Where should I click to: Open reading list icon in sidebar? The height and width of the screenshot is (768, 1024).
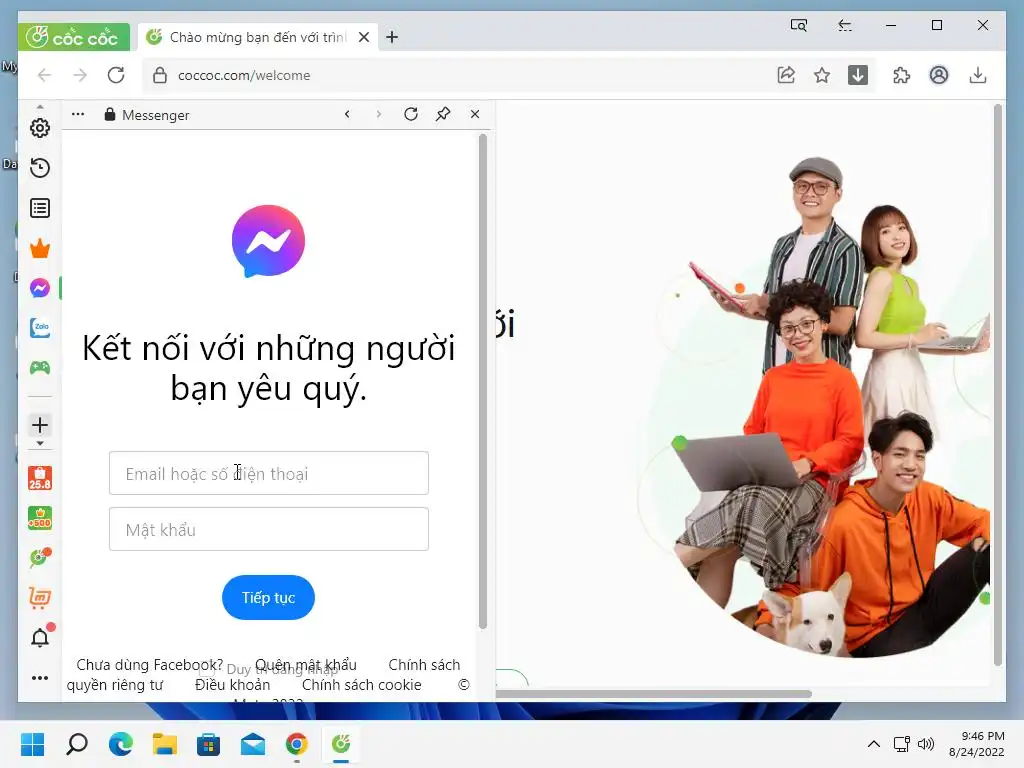pyautogui.click(x=40, y=208)
